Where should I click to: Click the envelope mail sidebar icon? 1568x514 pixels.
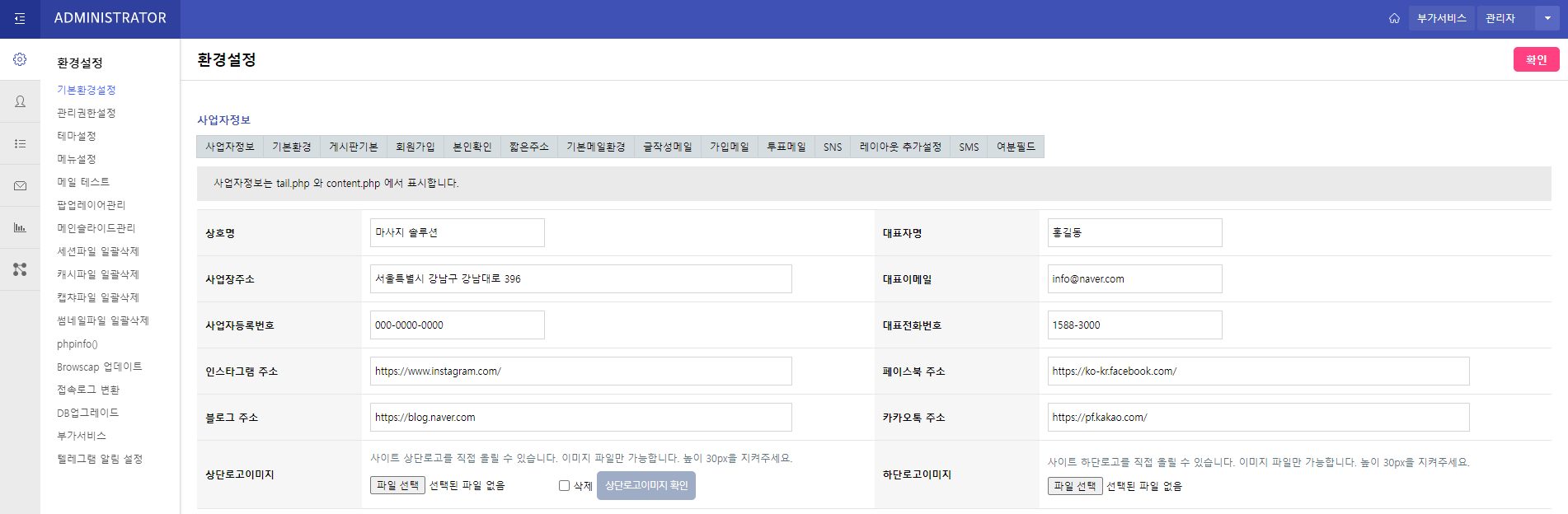[20, 186]
